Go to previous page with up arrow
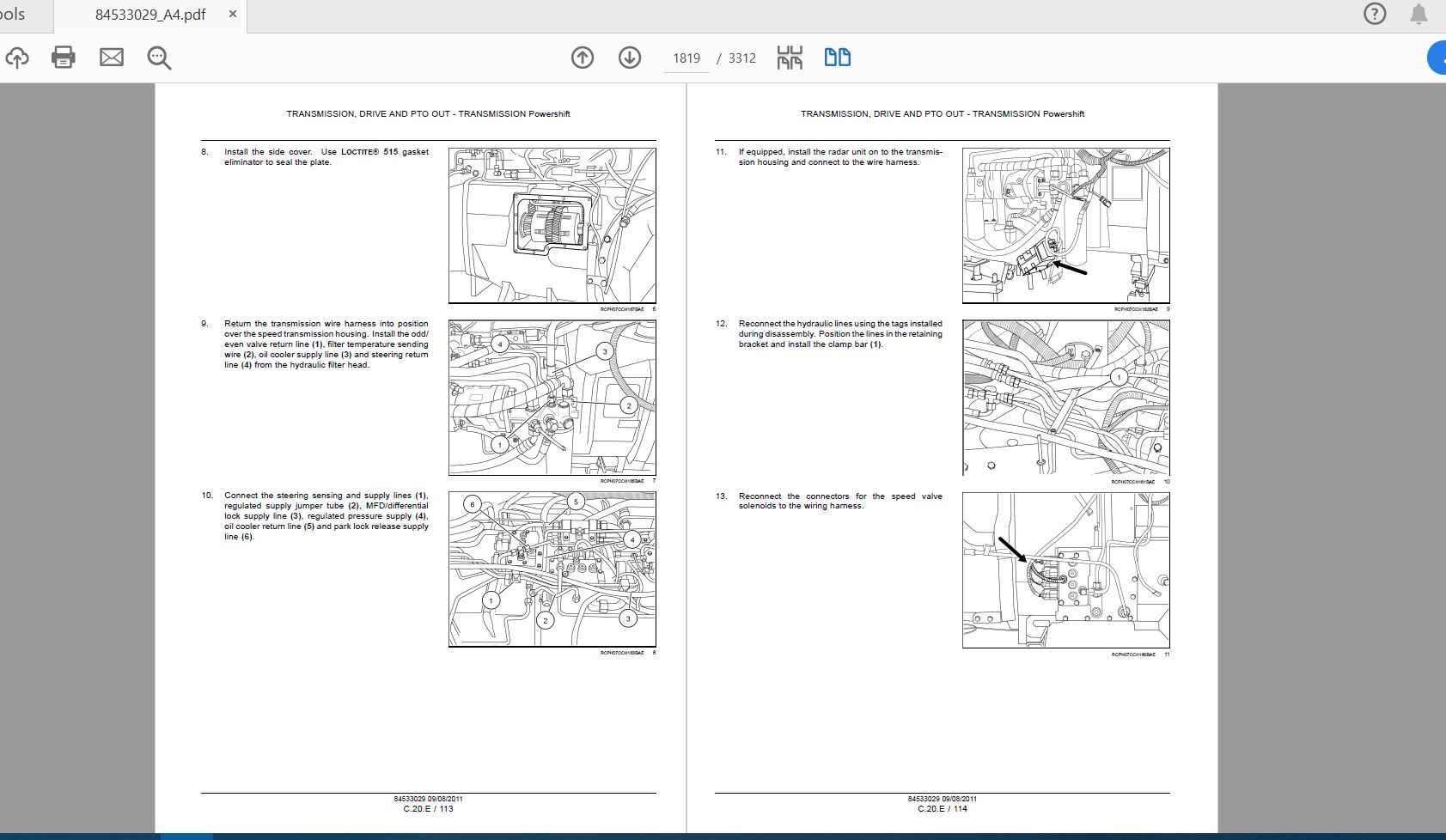Viewport: 1446px width, 840px height. pos(583,58)
